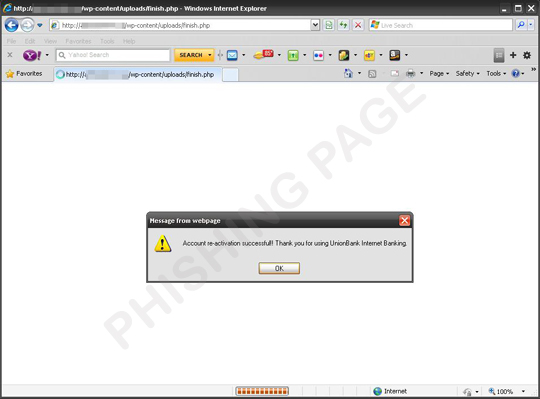Click the Yahoo toolbar shopping tag icon
The width and height of the screenshot is (540, 399).
(263, 55)
